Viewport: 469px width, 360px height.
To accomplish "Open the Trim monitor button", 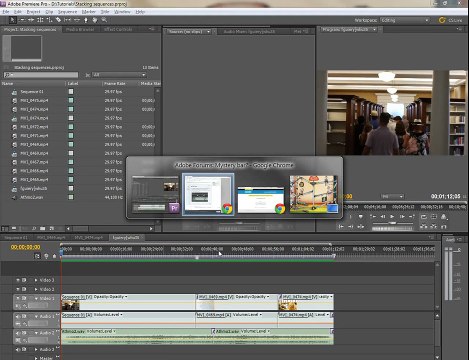I will point(444,227).
